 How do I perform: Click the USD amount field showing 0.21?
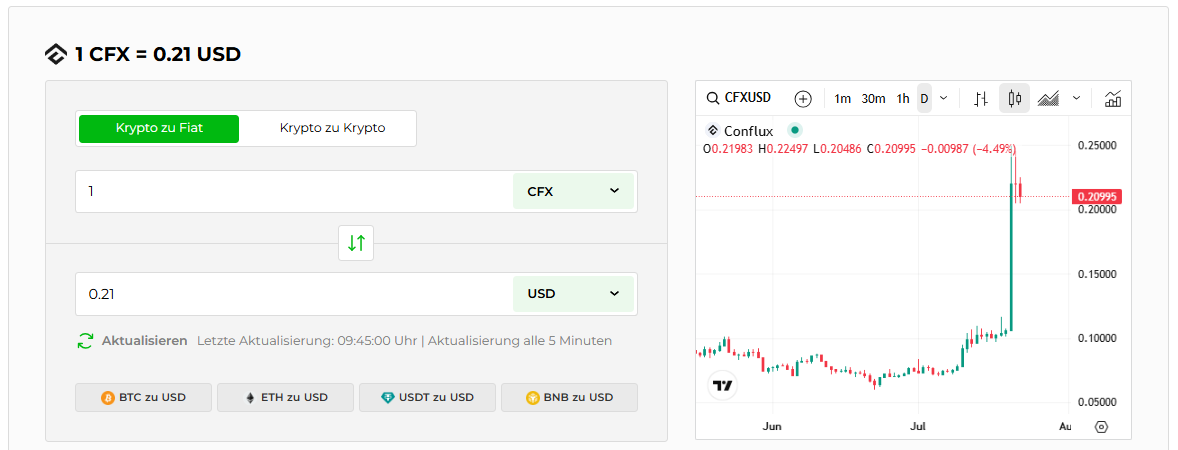pyautogui.click(x=294, y=294)
